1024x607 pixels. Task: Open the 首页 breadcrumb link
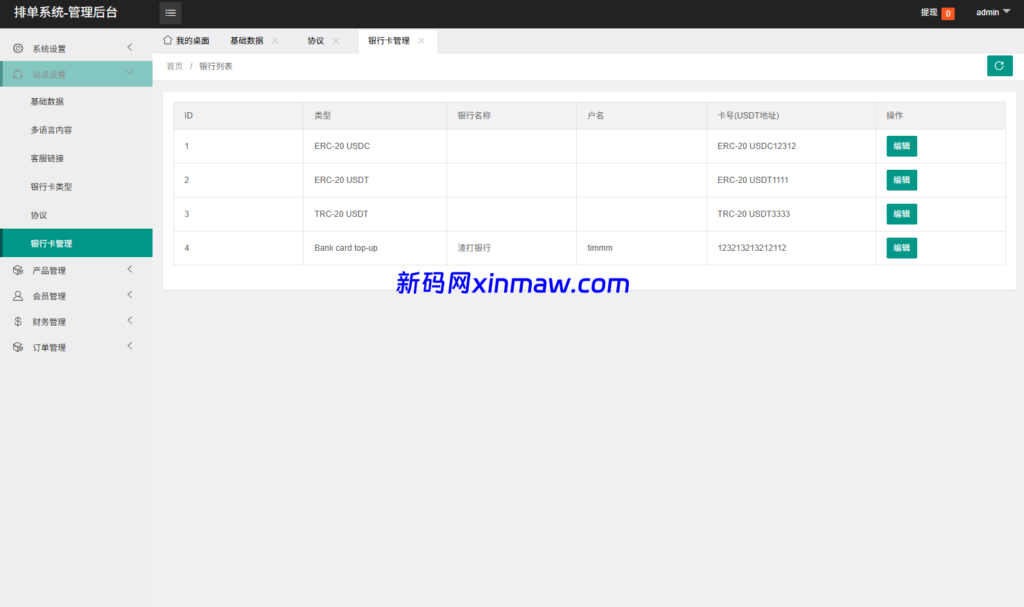click(x=174, y=65)
